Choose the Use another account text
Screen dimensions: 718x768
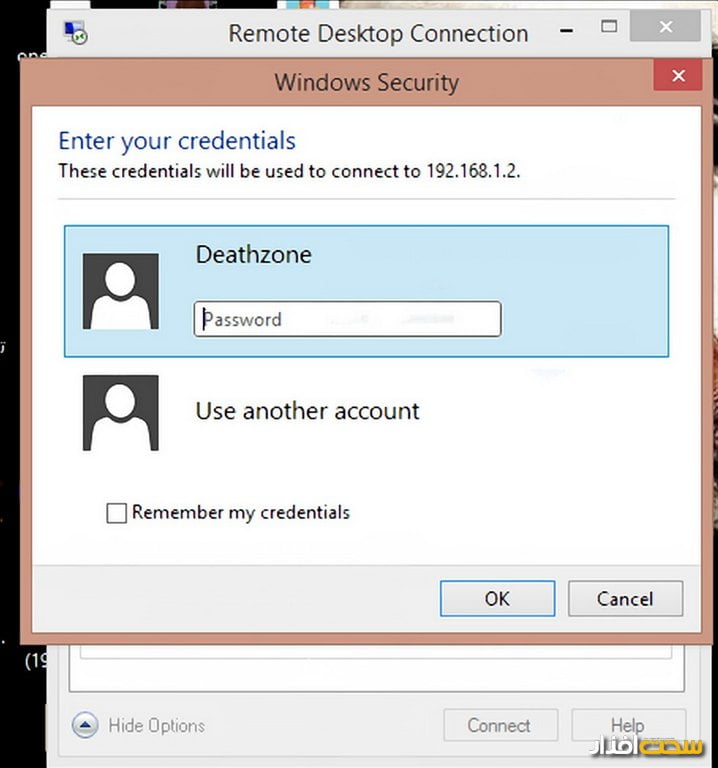307,411
